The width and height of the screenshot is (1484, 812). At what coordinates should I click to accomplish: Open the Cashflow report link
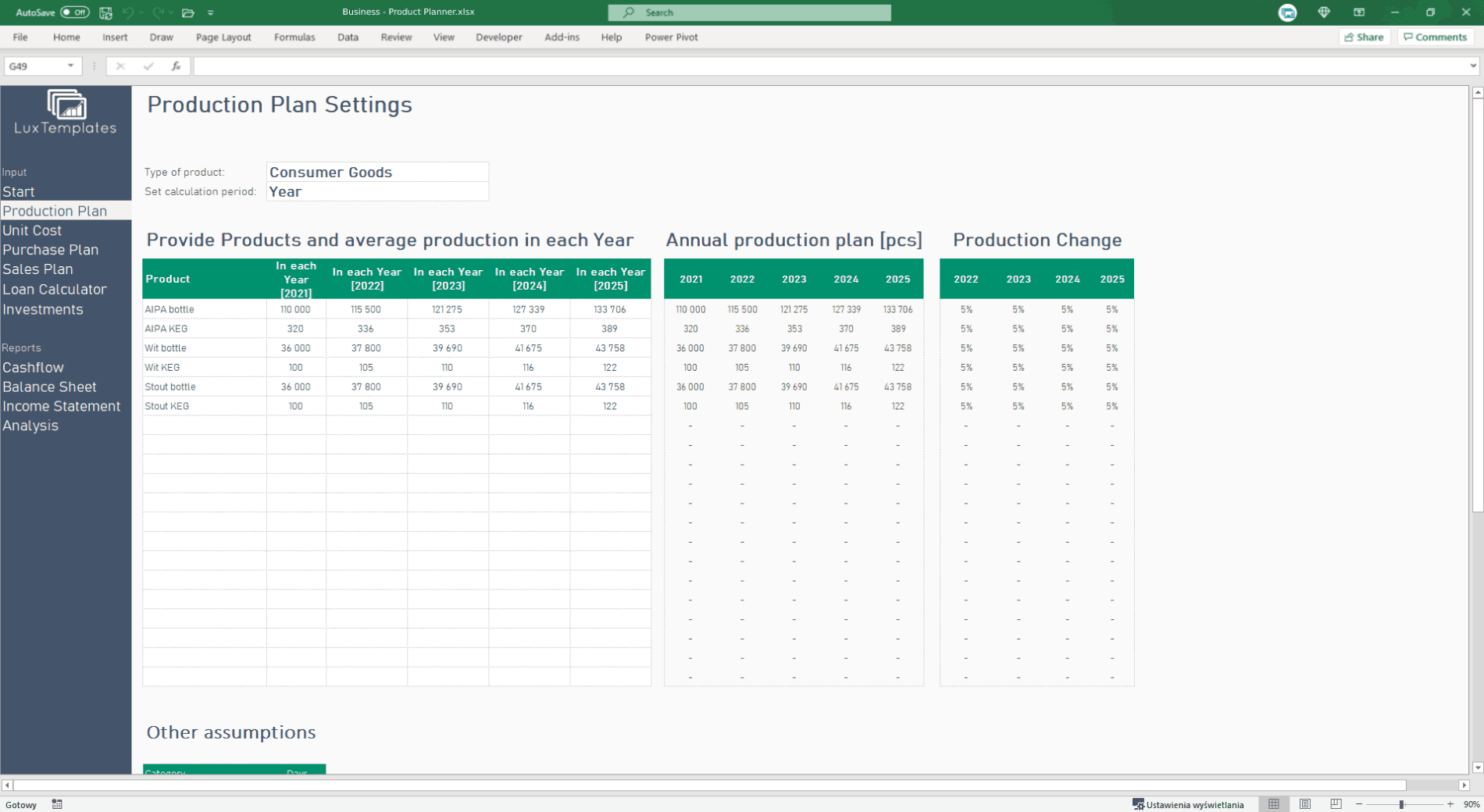click(x=33, y=367)
